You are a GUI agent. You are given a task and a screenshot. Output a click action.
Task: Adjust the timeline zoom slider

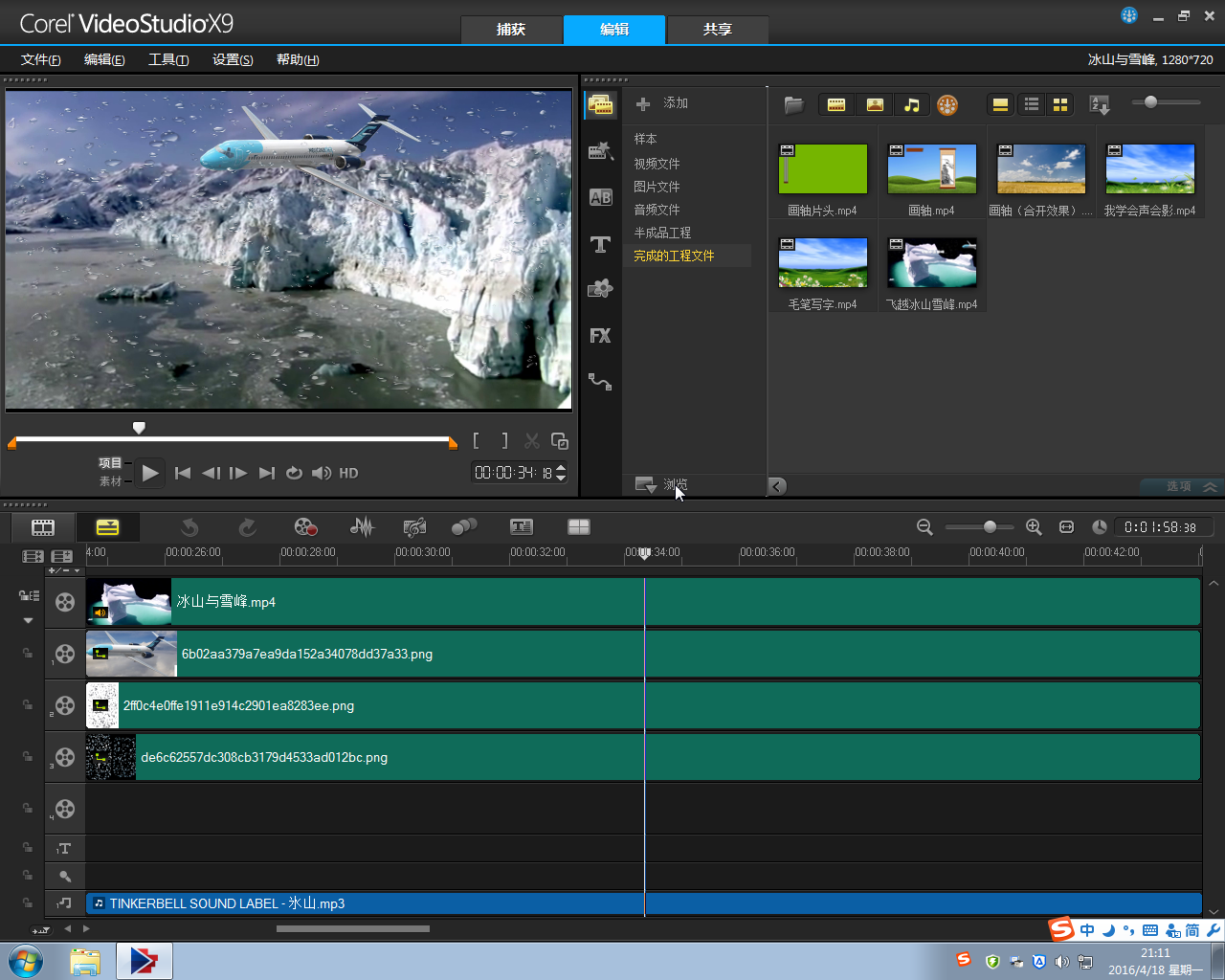979,527
